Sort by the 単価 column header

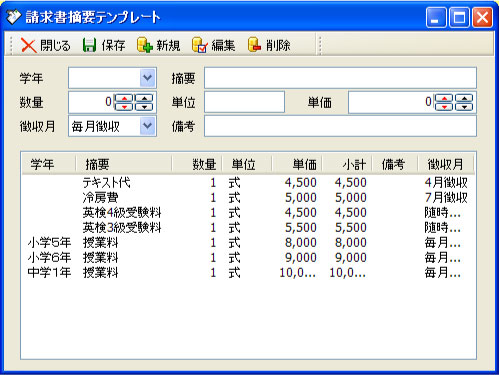(x=297, y=164)
